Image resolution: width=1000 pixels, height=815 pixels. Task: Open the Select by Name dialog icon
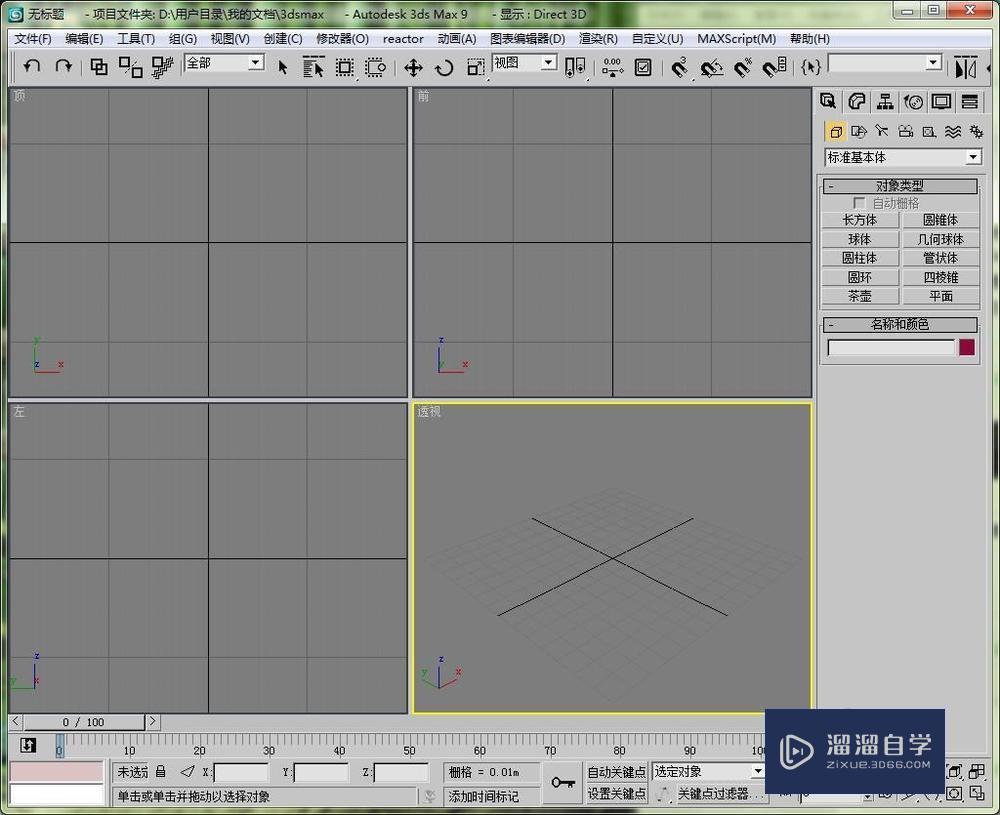315,67
